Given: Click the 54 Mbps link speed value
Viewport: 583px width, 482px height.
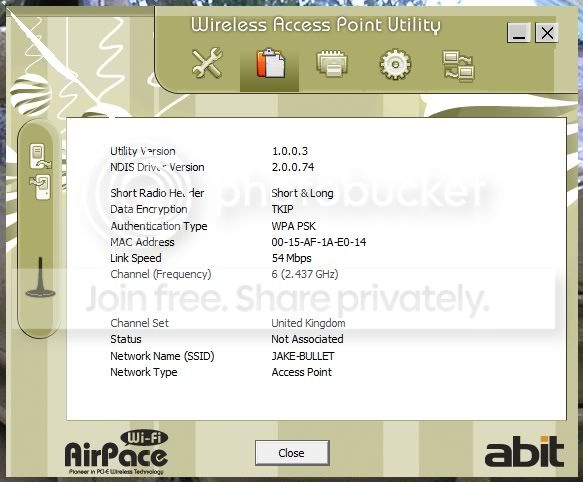Looking at the screenshot, I should tap(292, 258).
